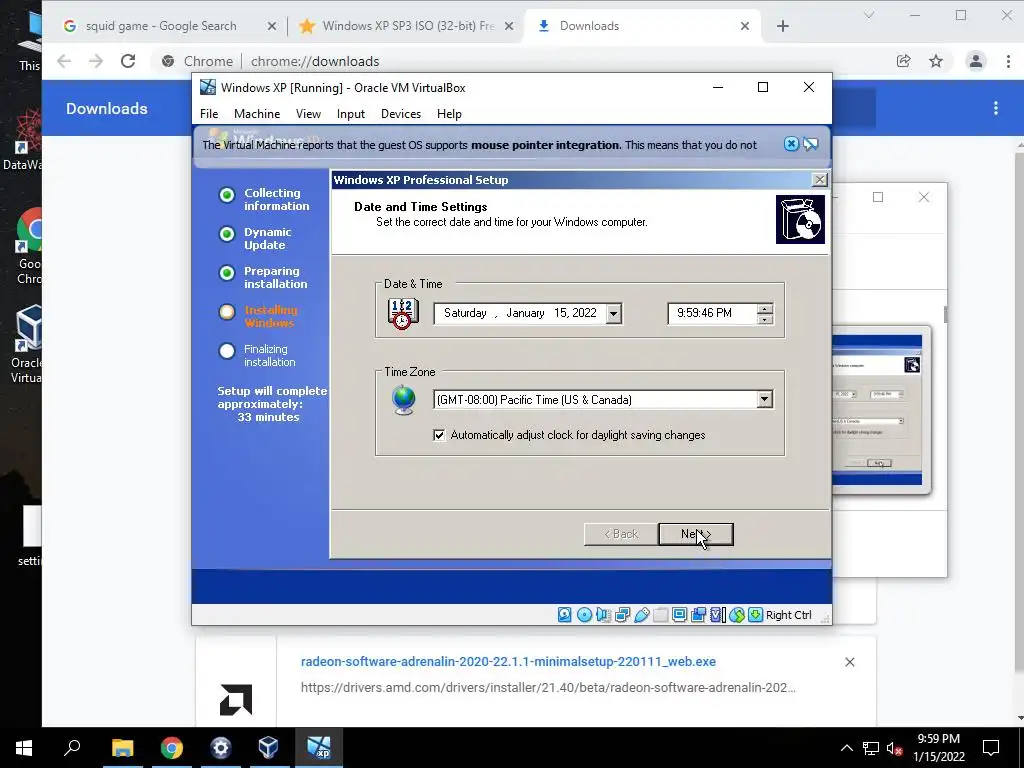1024x768 pixels.
Task: Show hidden system tray icons
Action: (x=846, y=748)
